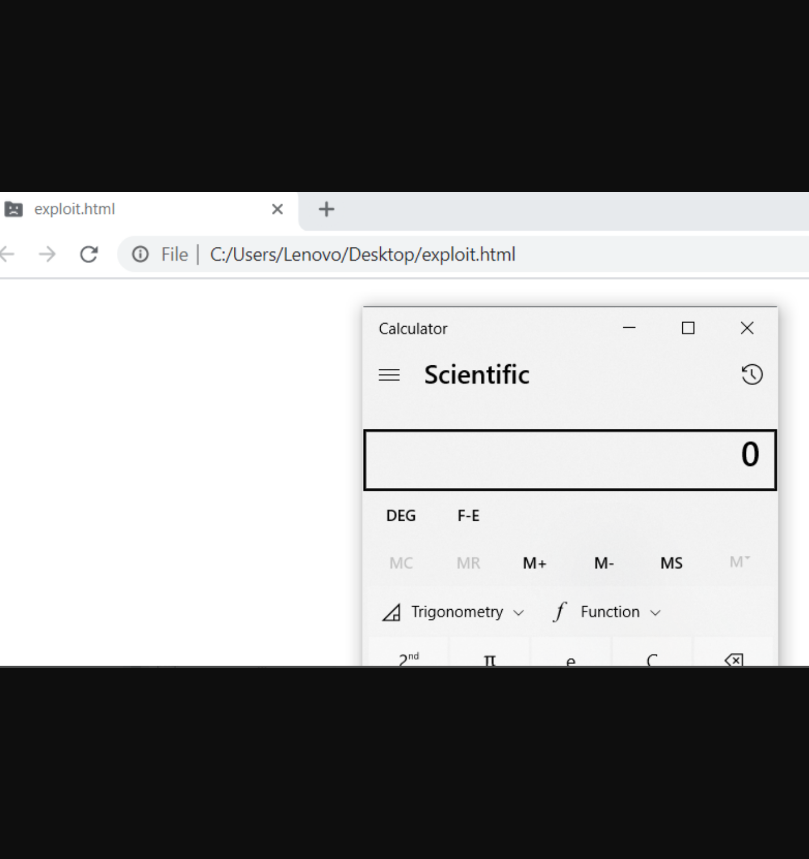Expand the Trigonometry dropdown
The image size is (809, 859).
click(x=453, y=612)
